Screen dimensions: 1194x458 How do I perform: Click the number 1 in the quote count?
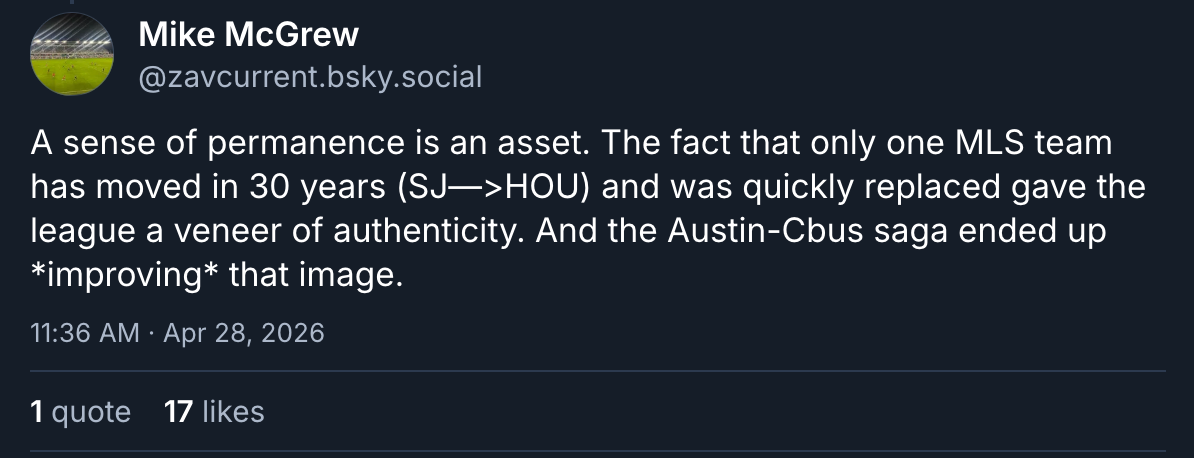pos(37,411)
